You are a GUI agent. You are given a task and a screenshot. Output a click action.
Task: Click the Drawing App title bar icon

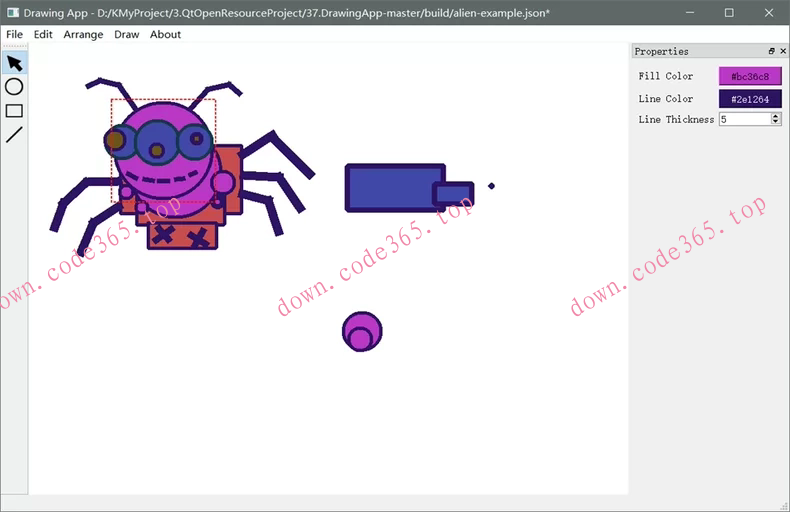pyautogui.click(x=12, y=13)
